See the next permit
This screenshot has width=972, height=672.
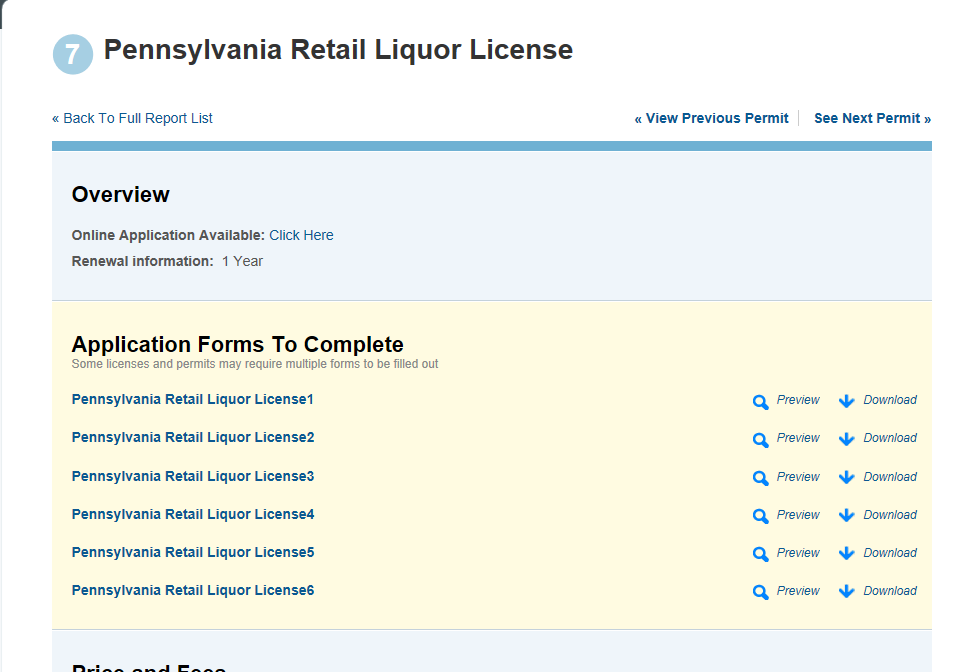point(872,118)
